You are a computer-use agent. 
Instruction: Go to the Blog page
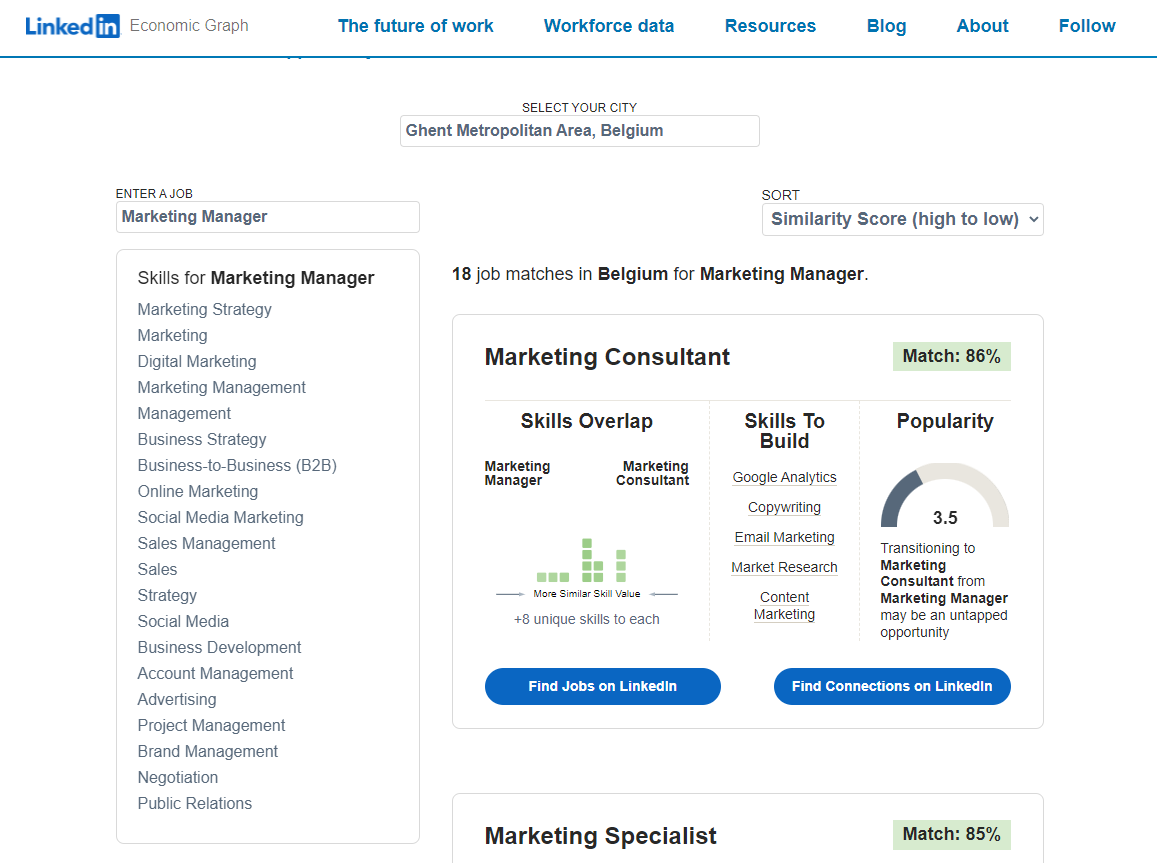tap(886, 26)
